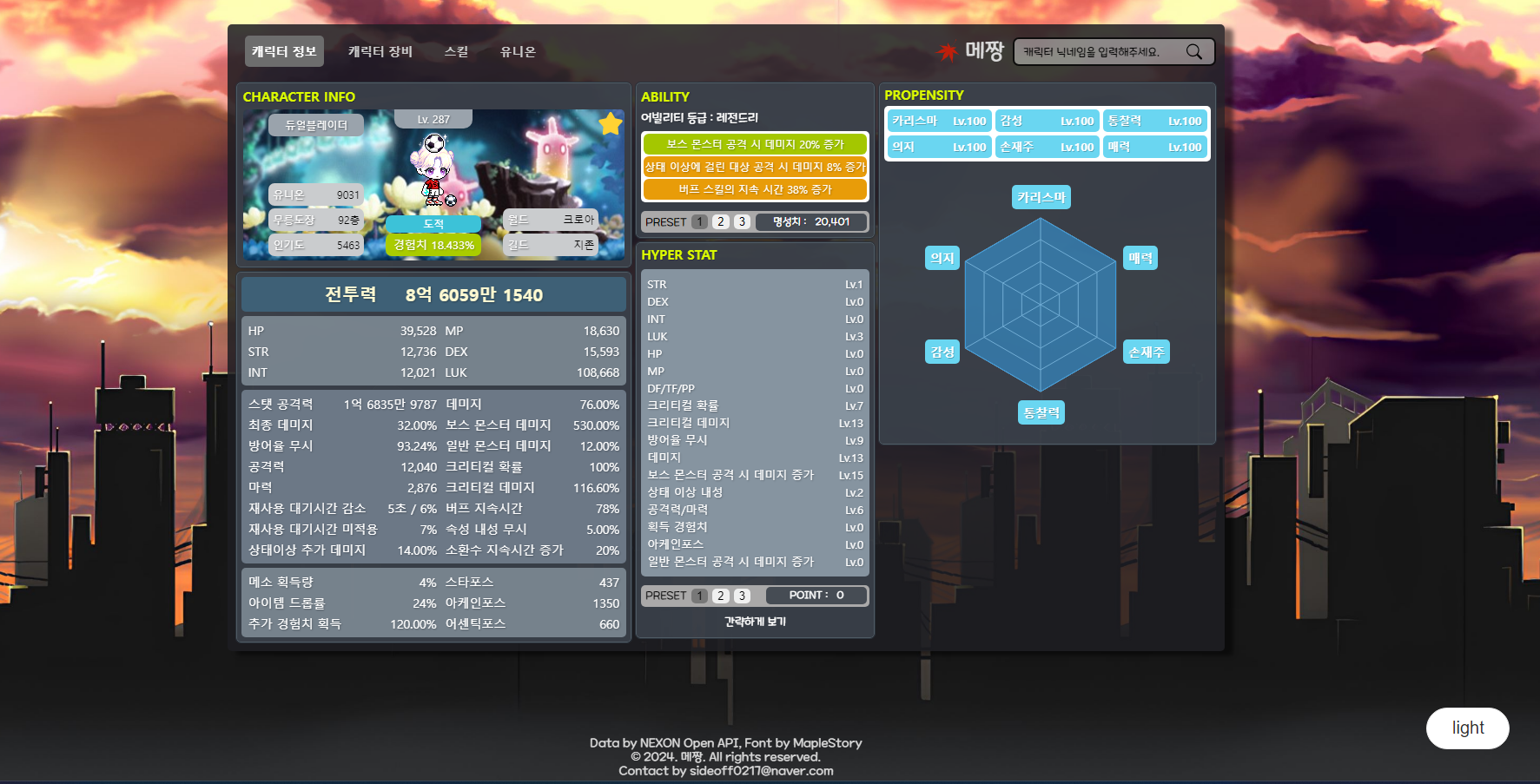The image size is (1540, 784).
Task: Click the 길드 지존 badge
Action: point(551,246)
